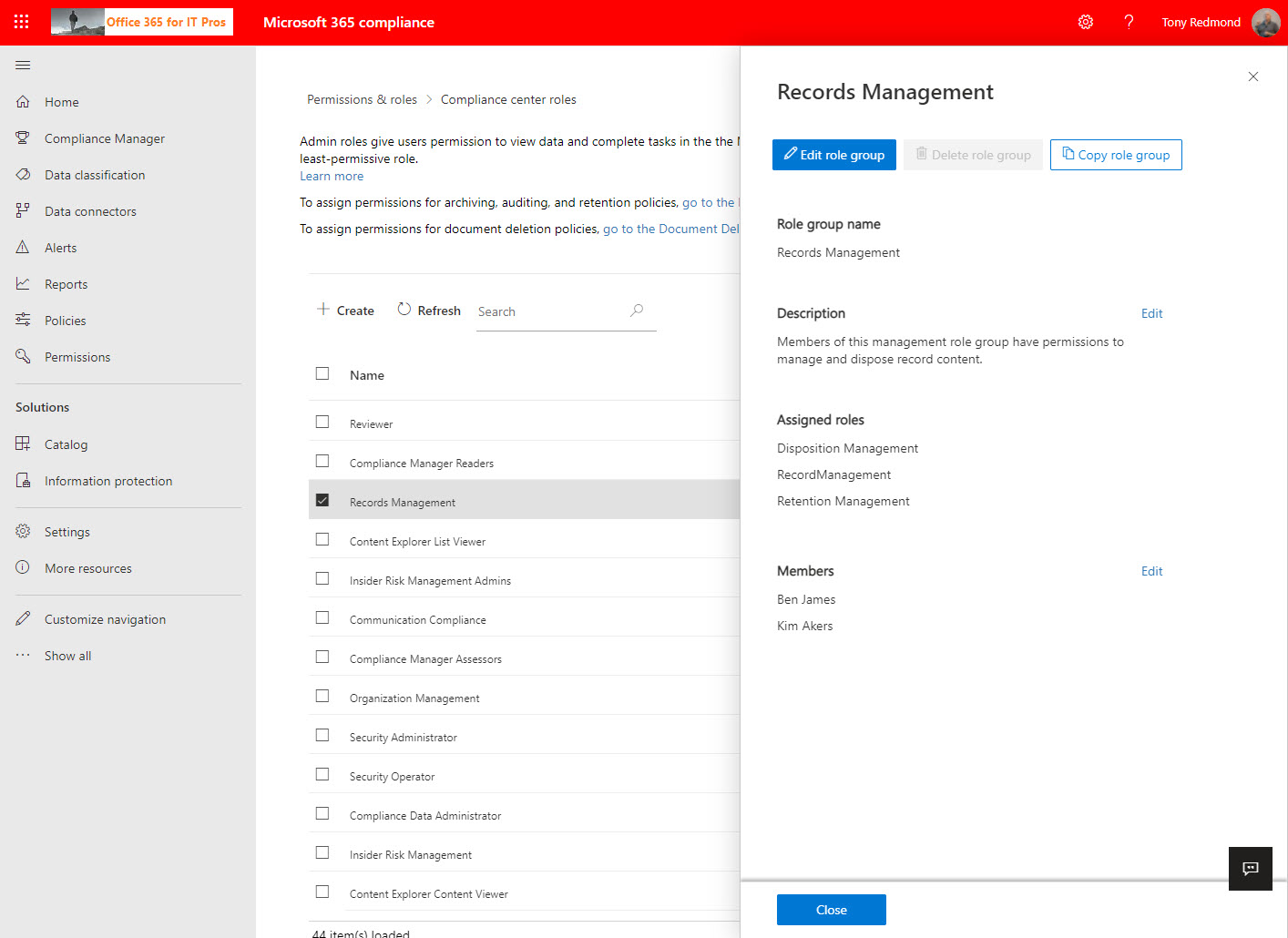
Task: Uncheck the Records Management checkbox
Action: (322, 500)
